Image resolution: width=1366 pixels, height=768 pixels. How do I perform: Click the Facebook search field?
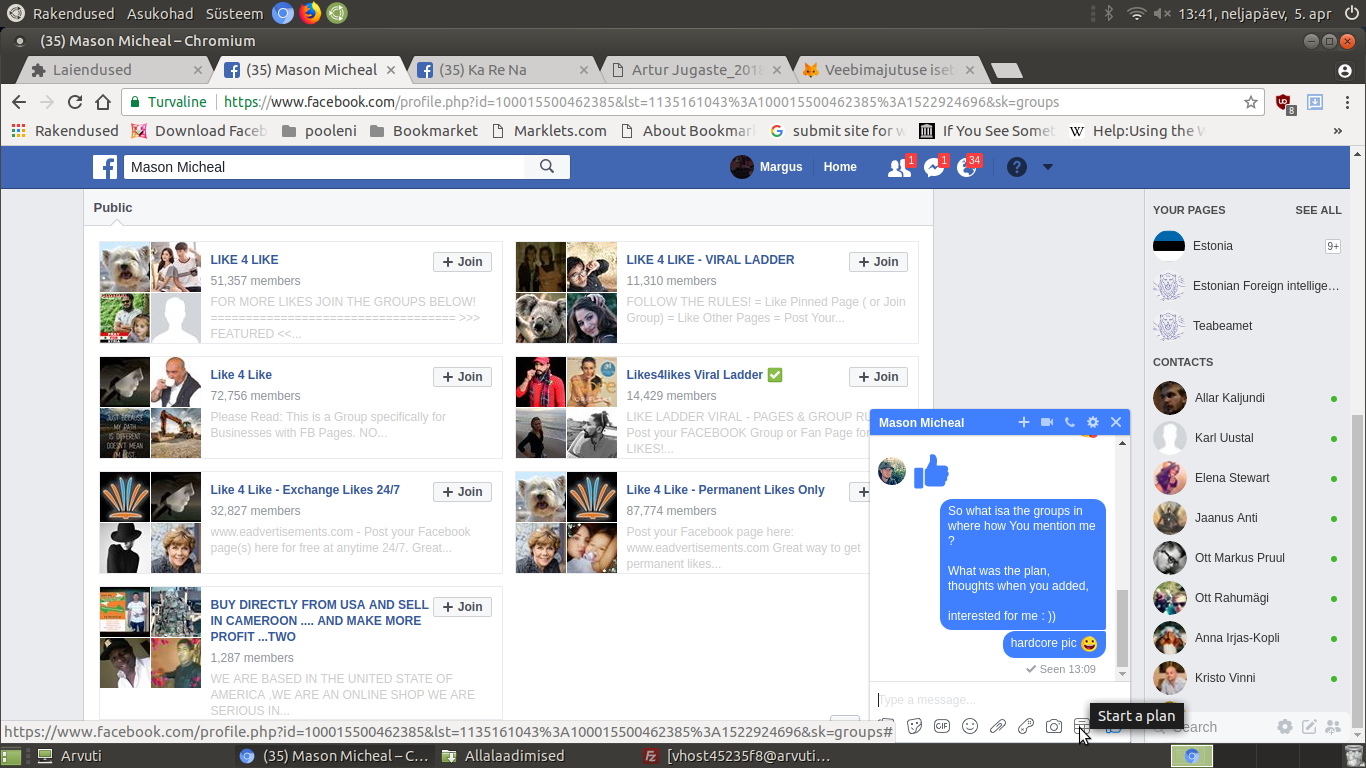325,167
